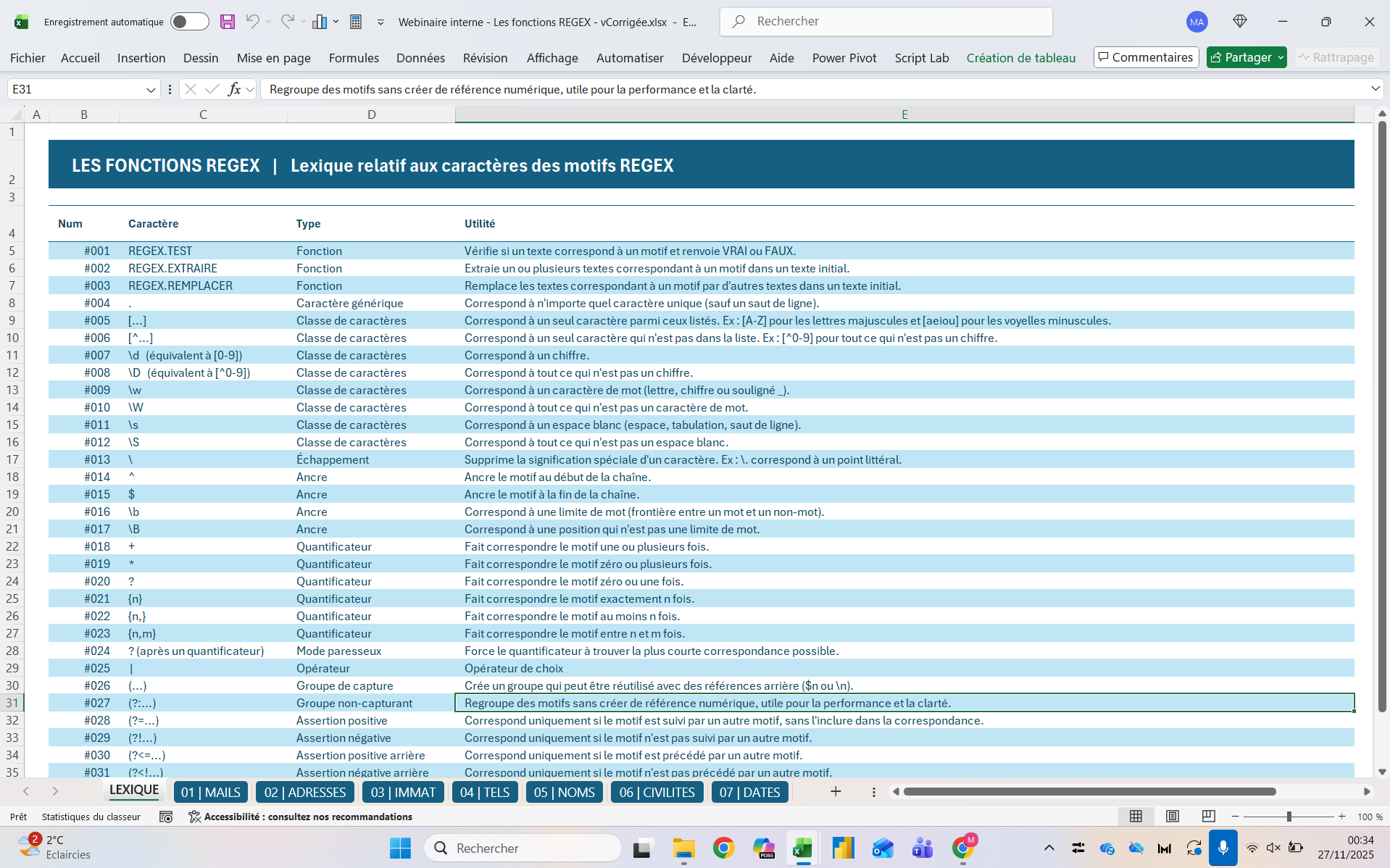Open the Données ribbon tab
The image size is (1390, 868).
[x=420, y=58]
